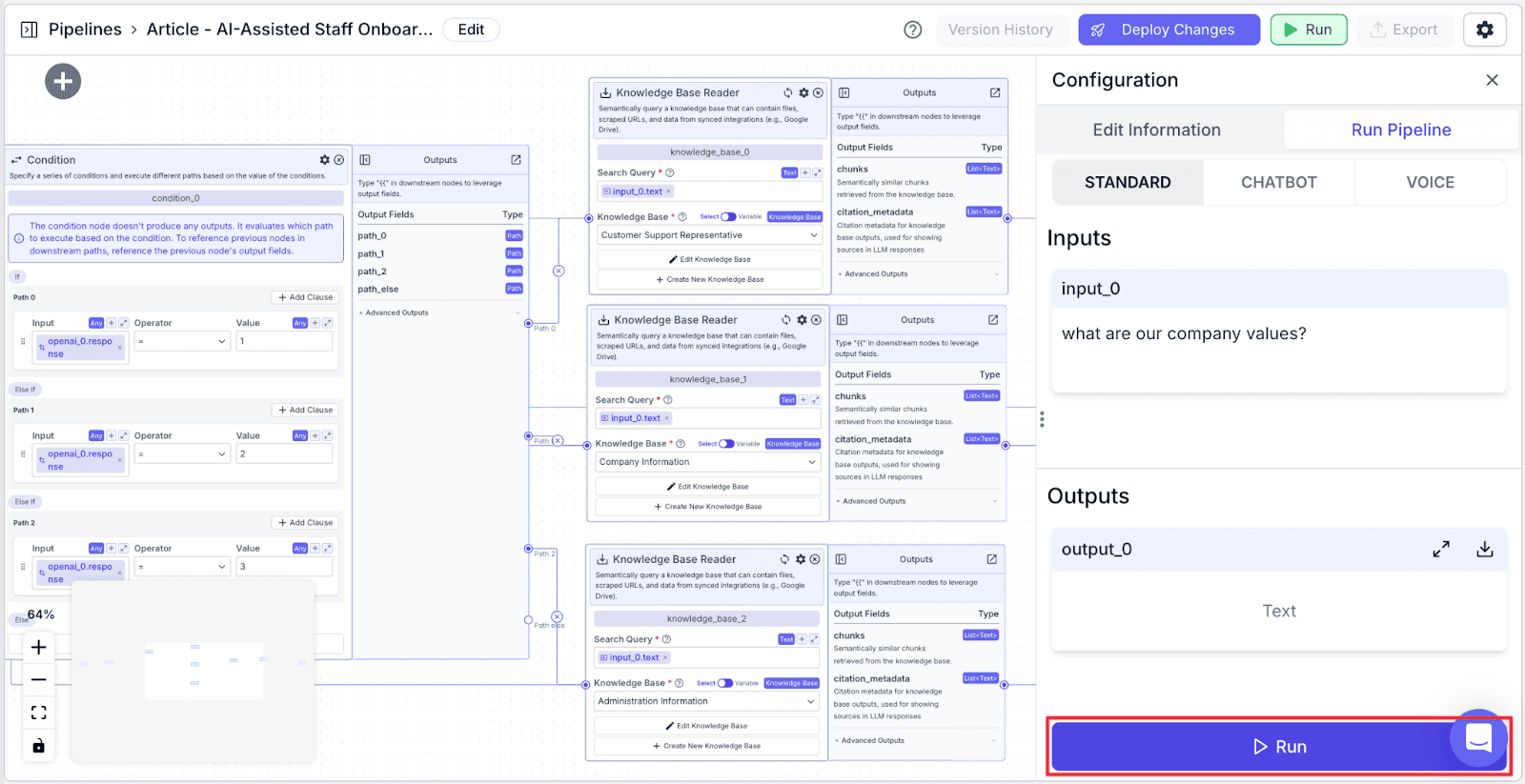The width and height of the screenshot is (1525, 784).
Task: Remove the Condition node with X icon
Action: [x=339, y=160]
